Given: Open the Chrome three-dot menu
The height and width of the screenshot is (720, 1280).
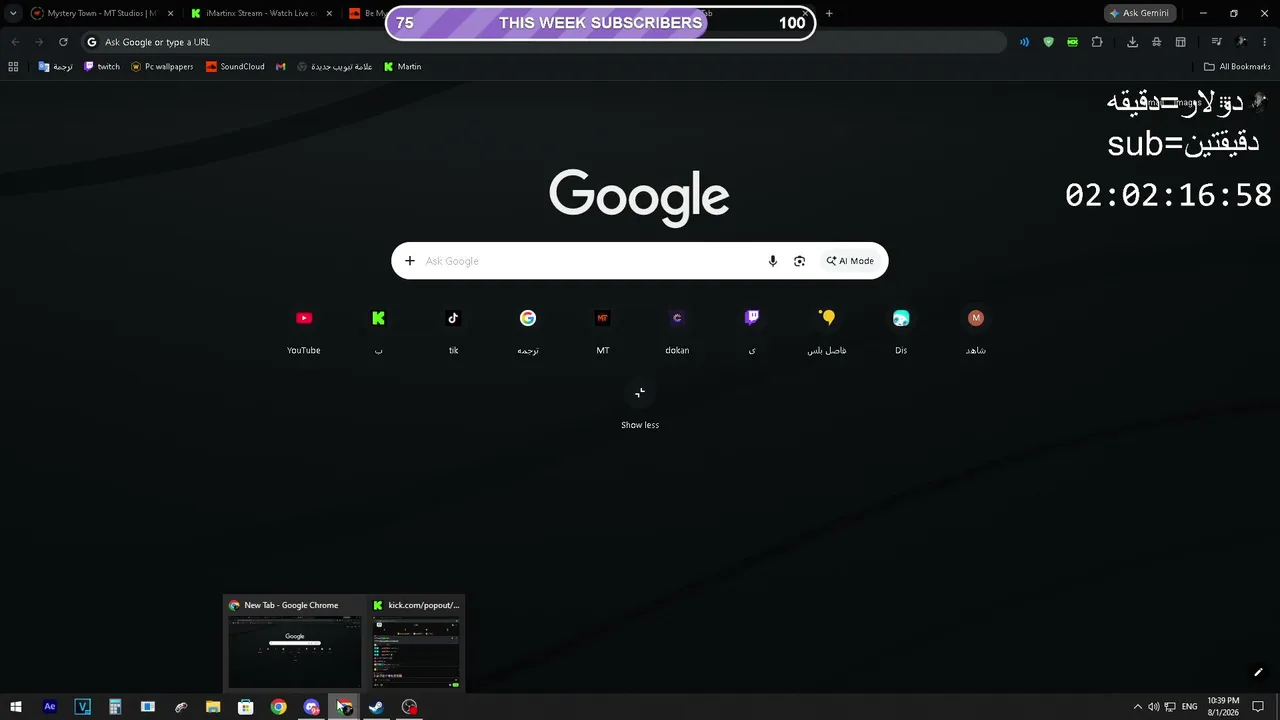Looking at the screenshot, I should 1263,42.
